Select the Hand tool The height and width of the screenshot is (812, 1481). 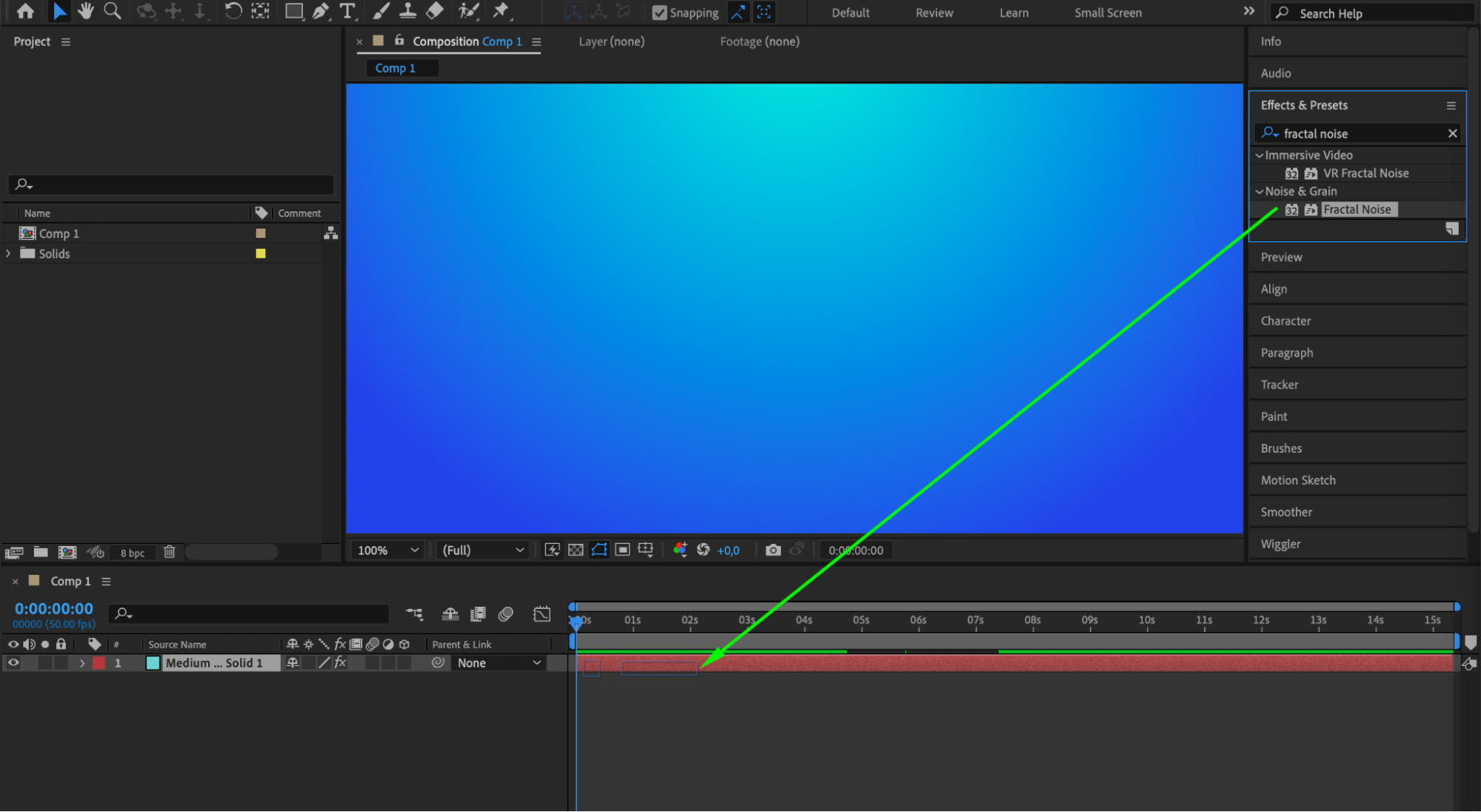(86, 11)
